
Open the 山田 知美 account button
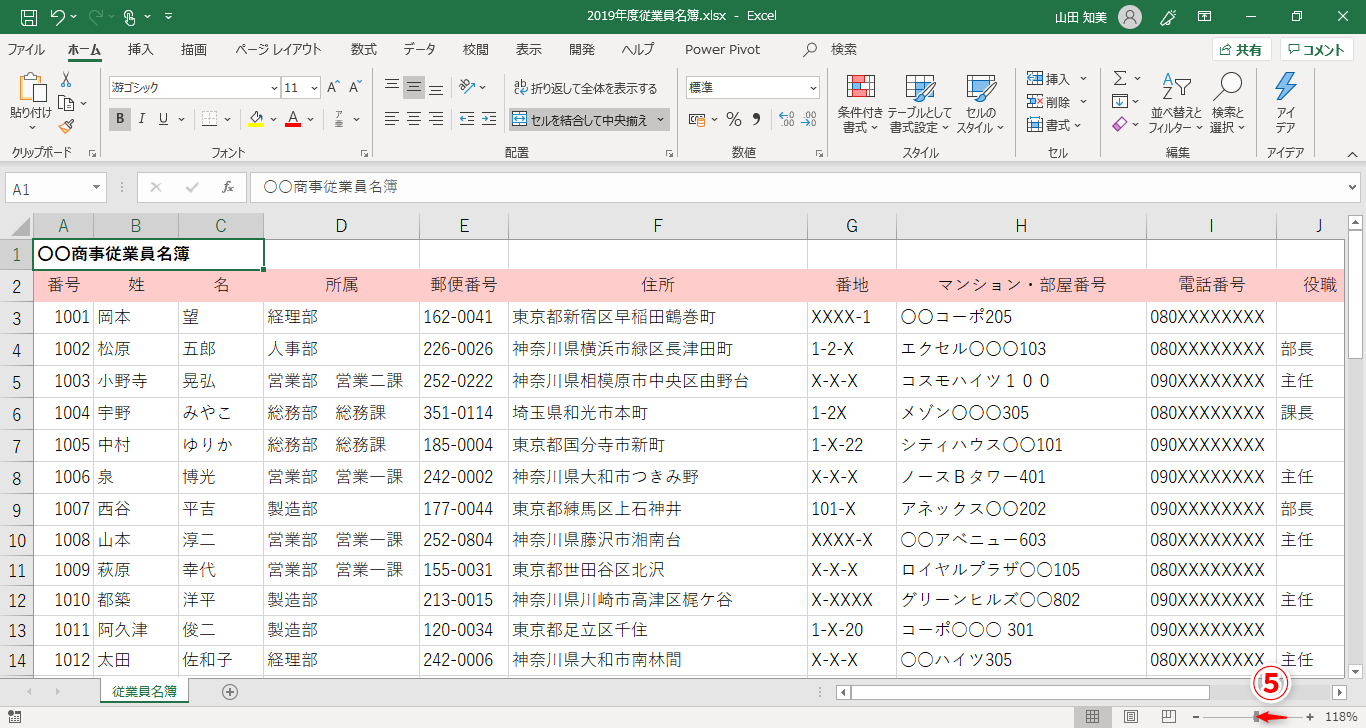pos(1100,17)
